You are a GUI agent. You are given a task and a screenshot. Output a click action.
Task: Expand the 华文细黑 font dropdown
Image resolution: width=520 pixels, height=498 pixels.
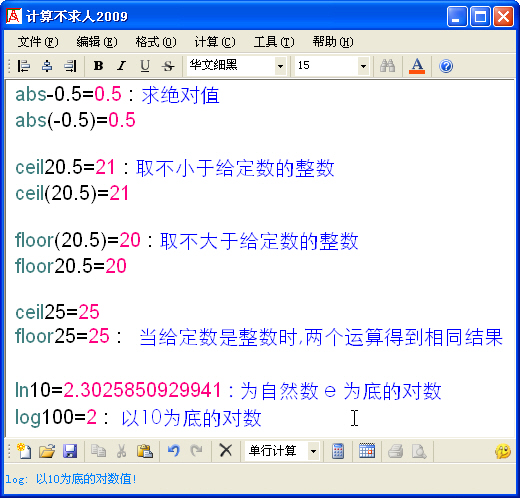click(281, 66)
